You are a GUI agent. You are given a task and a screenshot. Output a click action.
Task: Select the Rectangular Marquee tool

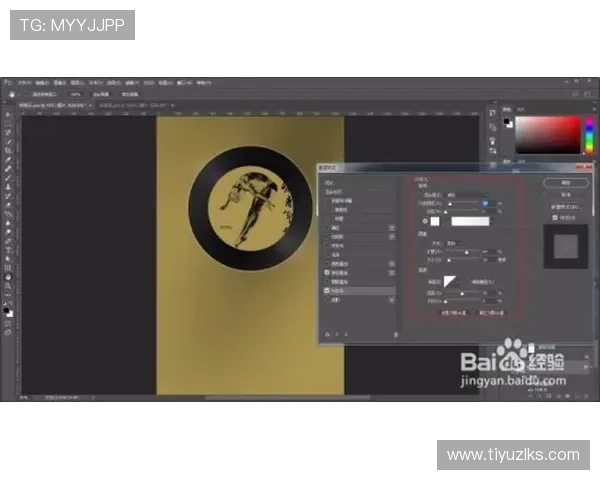click(x=8, y=124)
